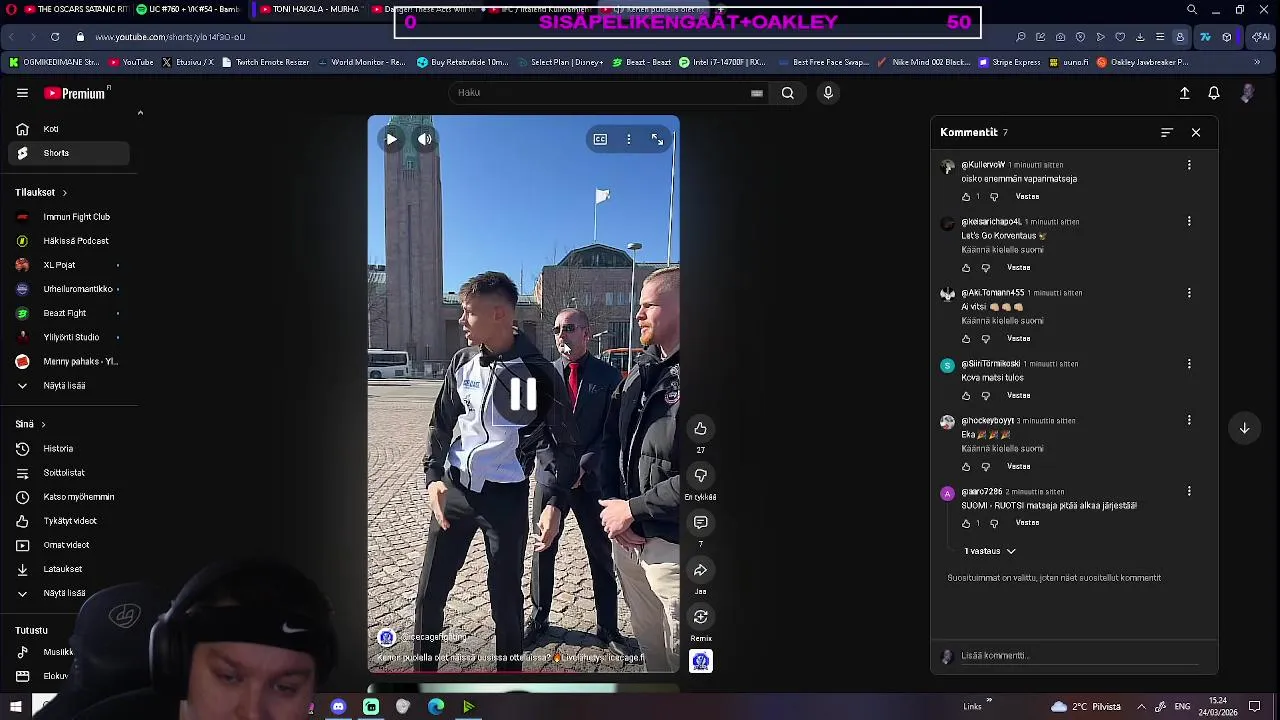The width and height of the screenshot is (1280, 720).
Task: Open Microsoft Edge from the taskbar
Action: tap(436, 707)
